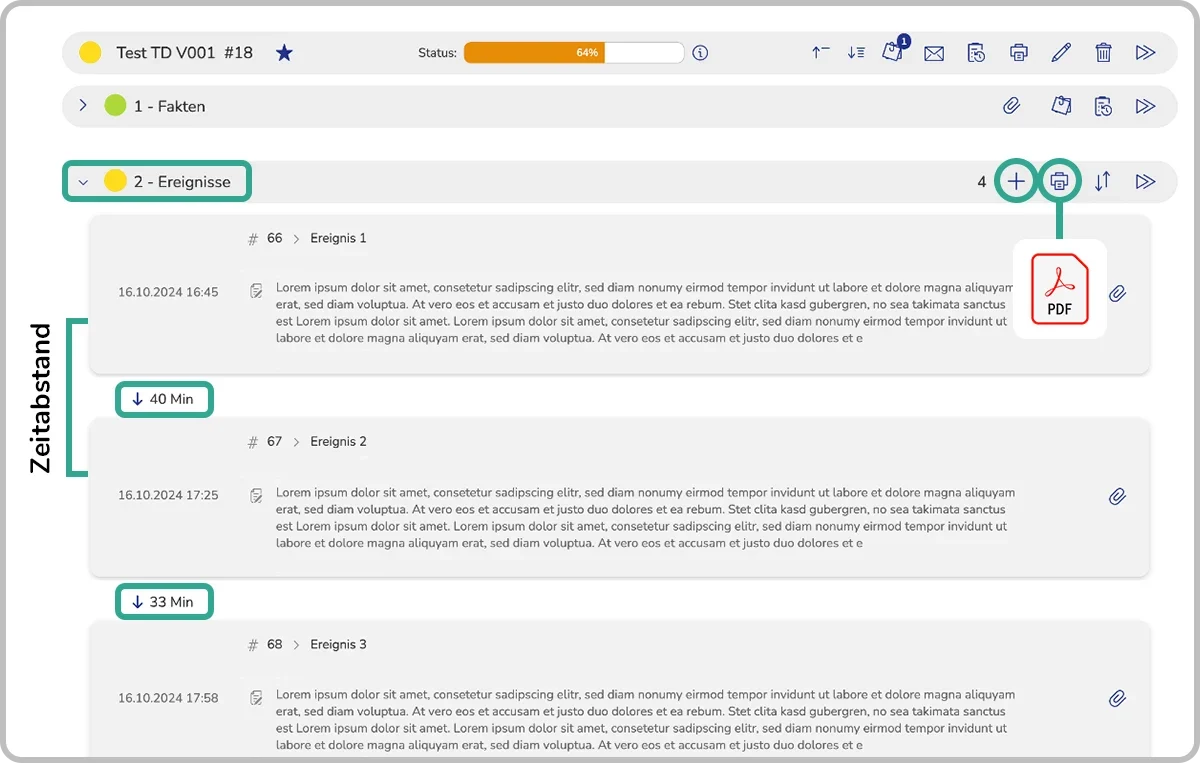Click the favorite star next to Test TD V001
The image size is (1200, 764).
tap(284, 53)
